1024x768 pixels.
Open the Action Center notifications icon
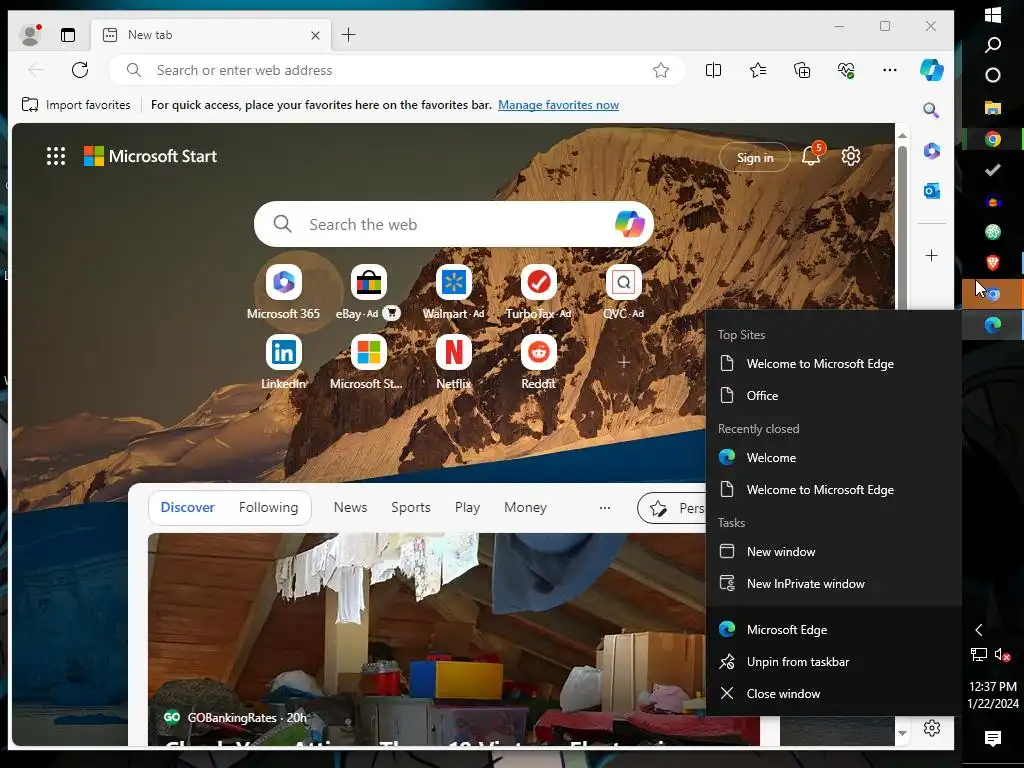(x=993, y=738)
